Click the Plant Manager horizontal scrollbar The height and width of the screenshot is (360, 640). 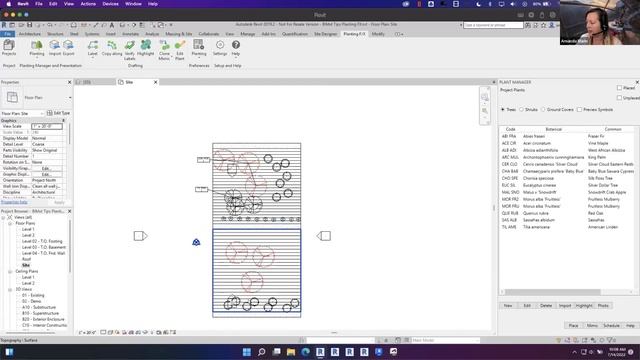click(553, 292)
